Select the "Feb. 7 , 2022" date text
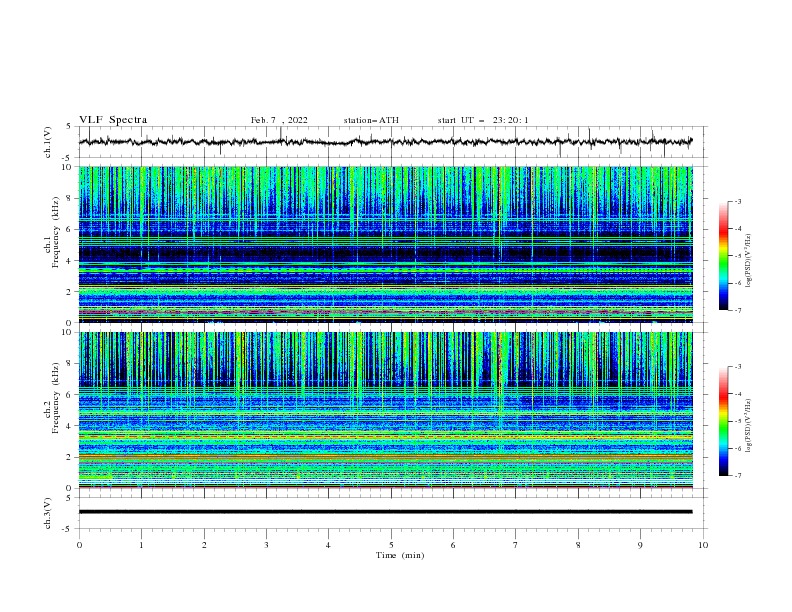Viewport: 792px width, 612px height. 279,120
